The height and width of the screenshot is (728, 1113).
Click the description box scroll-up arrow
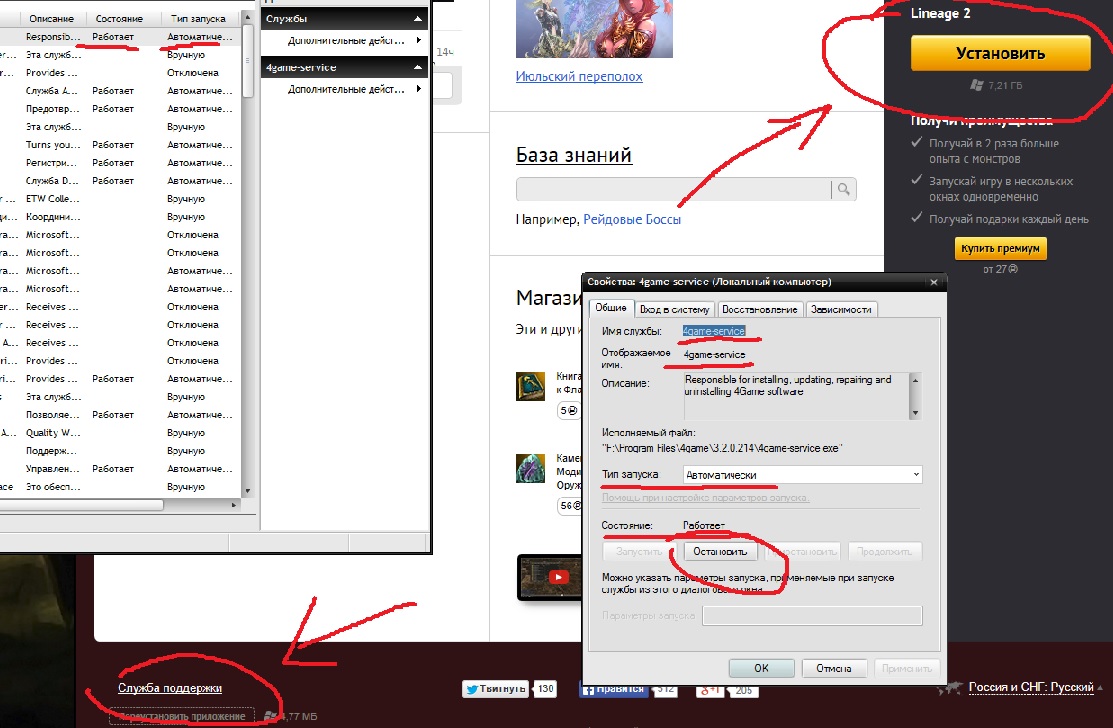915,380
